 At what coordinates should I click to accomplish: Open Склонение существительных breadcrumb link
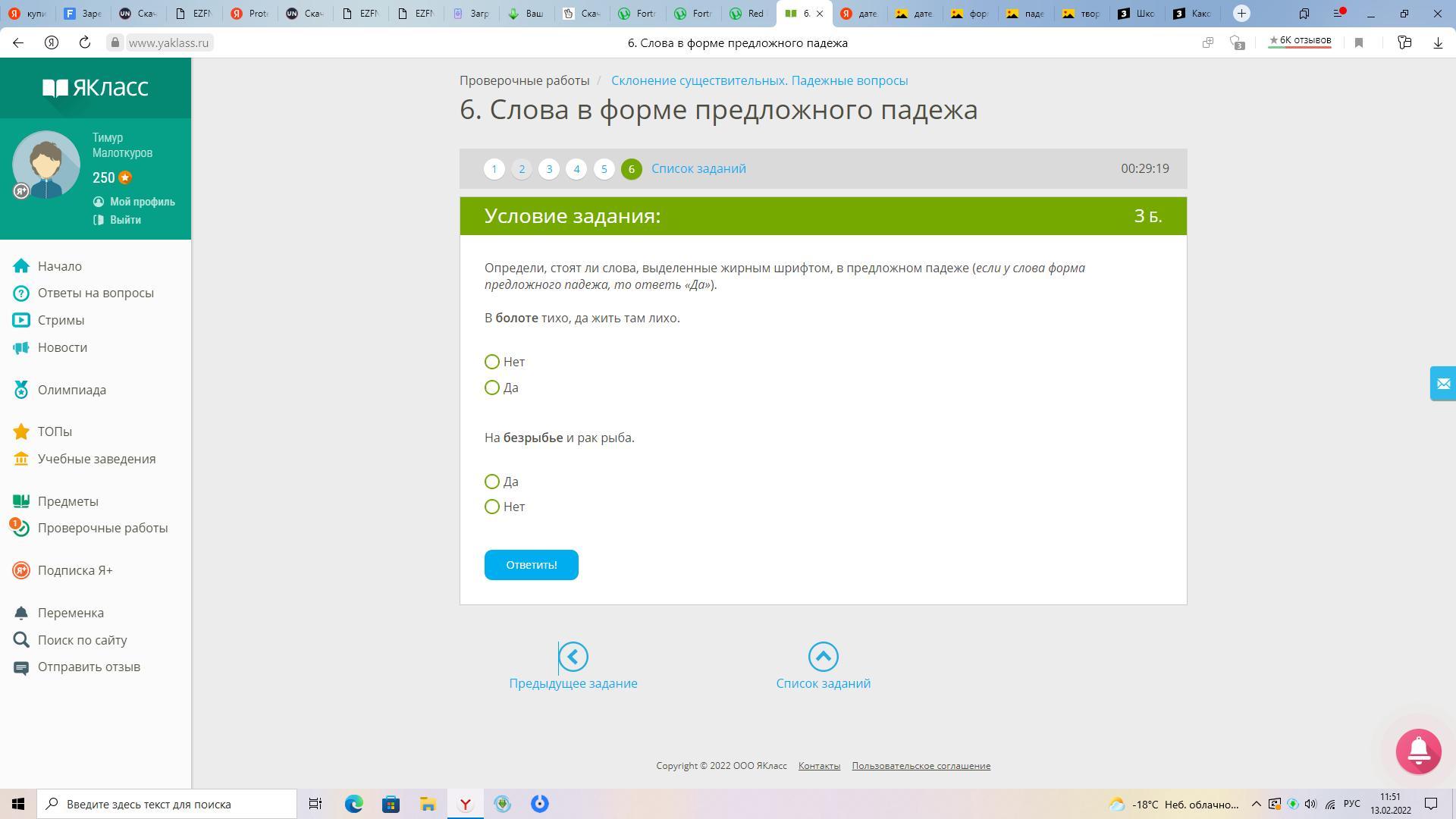pos(759,80)
